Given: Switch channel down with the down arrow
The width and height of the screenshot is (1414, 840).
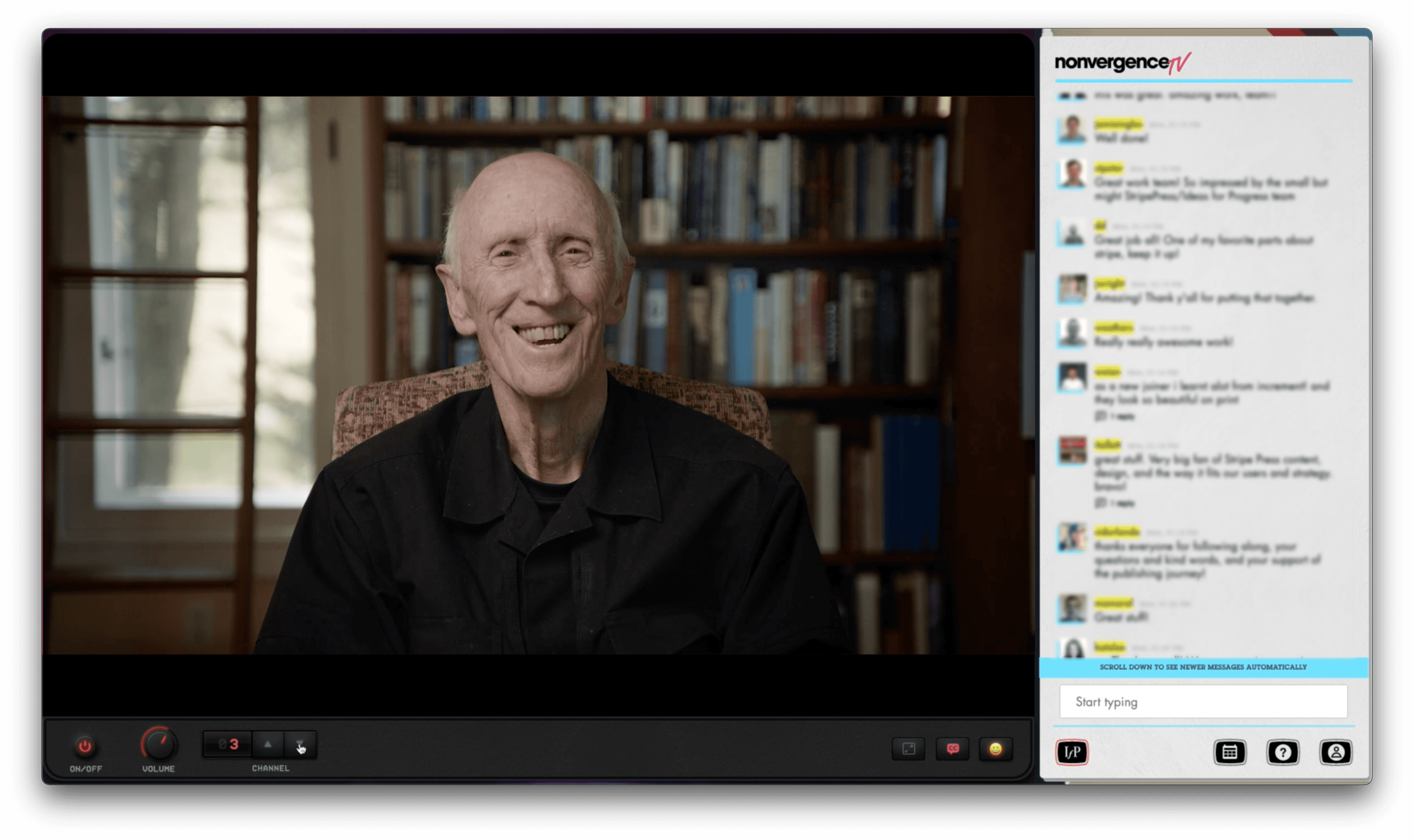Looking at the screenshot, I should pos(301,745).
